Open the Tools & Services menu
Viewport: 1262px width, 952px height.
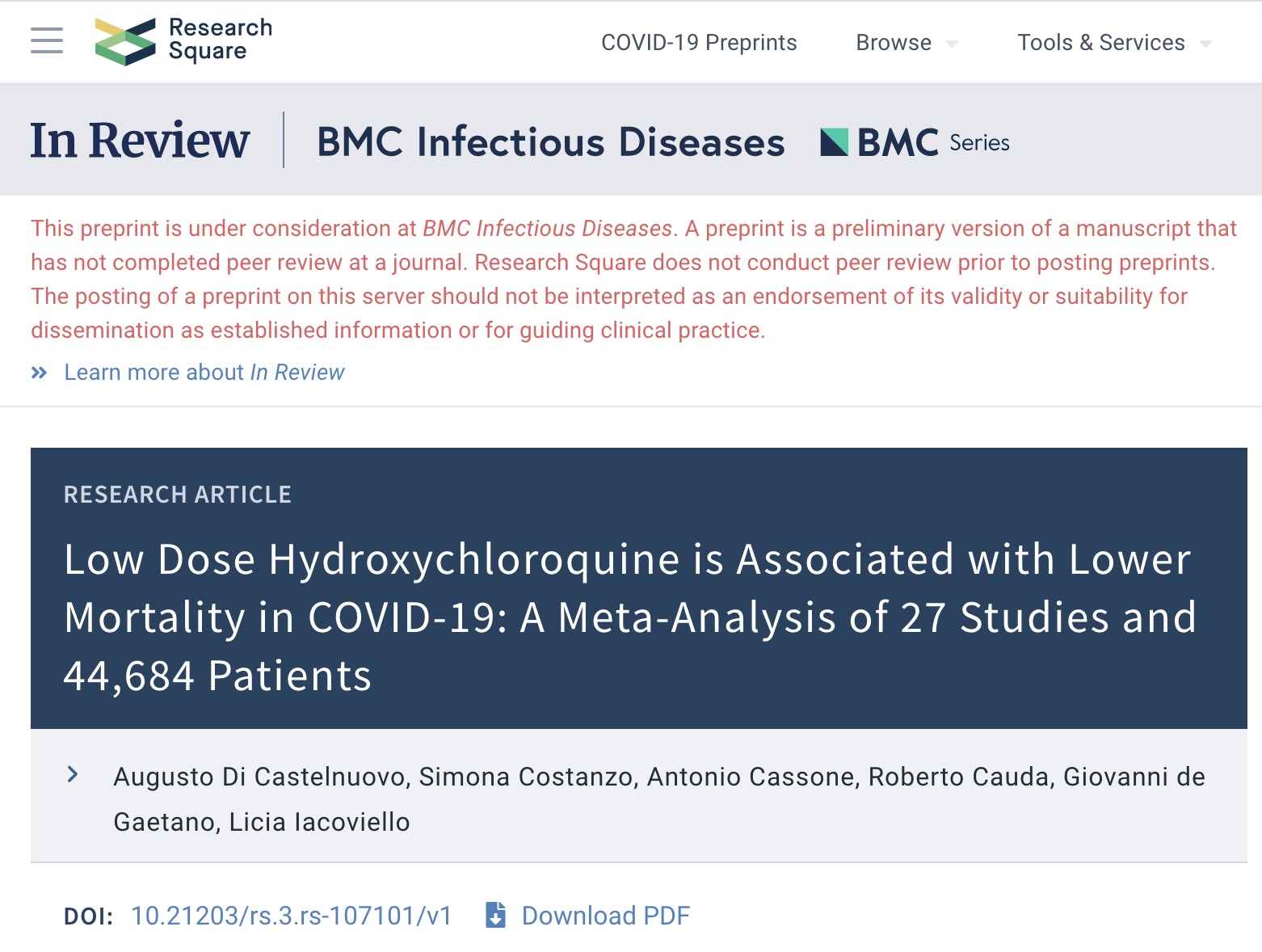click(x=1101, y=42)
